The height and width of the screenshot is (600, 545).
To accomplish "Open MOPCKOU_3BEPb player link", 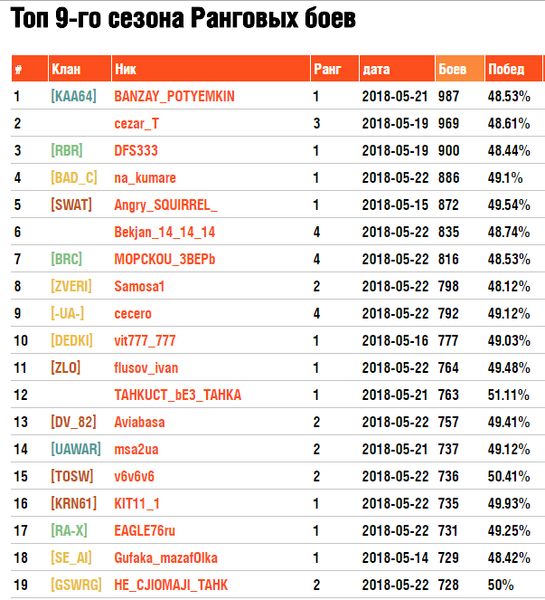I will 165,259.
